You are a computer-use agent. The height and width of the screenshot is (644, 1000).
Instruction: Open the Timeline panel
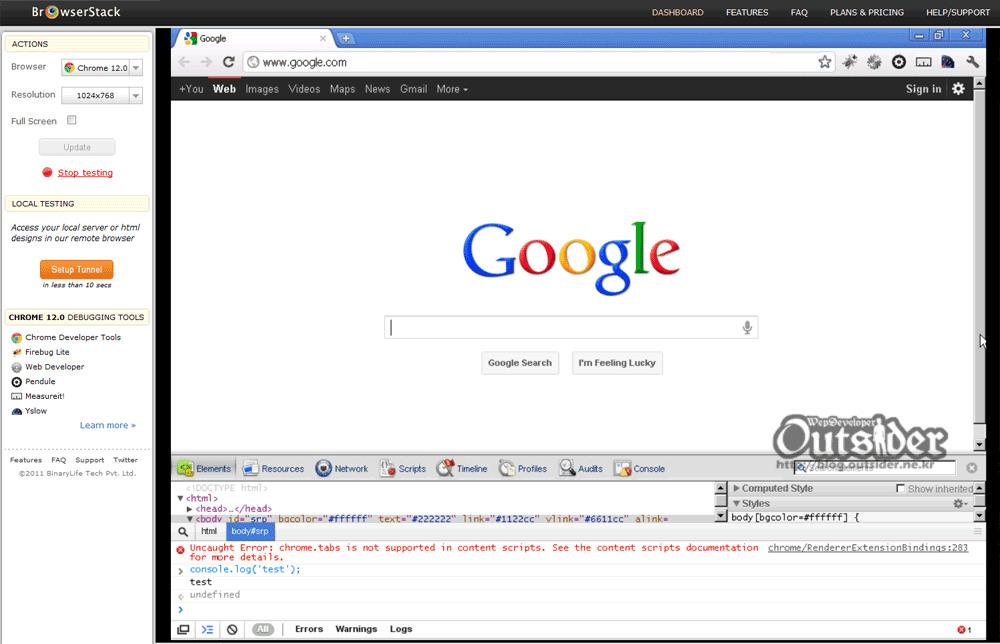[462, 469]
